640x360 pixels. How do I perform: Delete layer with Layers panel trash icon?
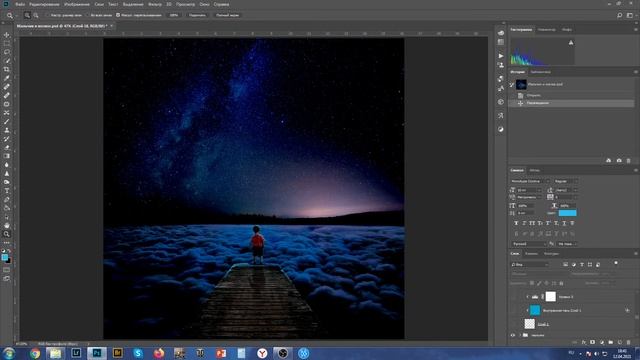pyautogui.click(x=629, y=342)
